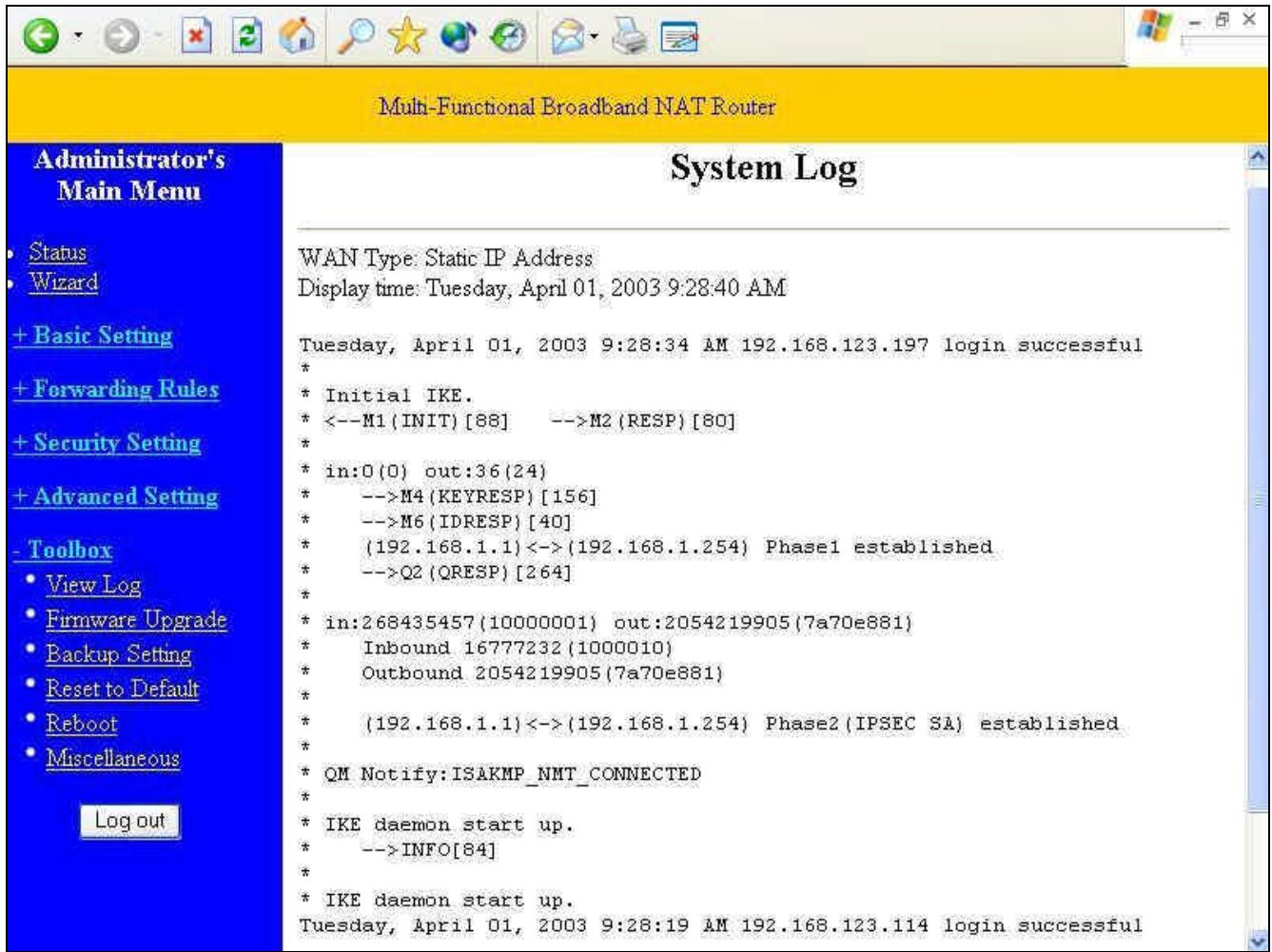Image resolution: width=1272 pixels, height=952 pixels.
Task: Click the Reboot link
Action: click(x=82, y=724)
